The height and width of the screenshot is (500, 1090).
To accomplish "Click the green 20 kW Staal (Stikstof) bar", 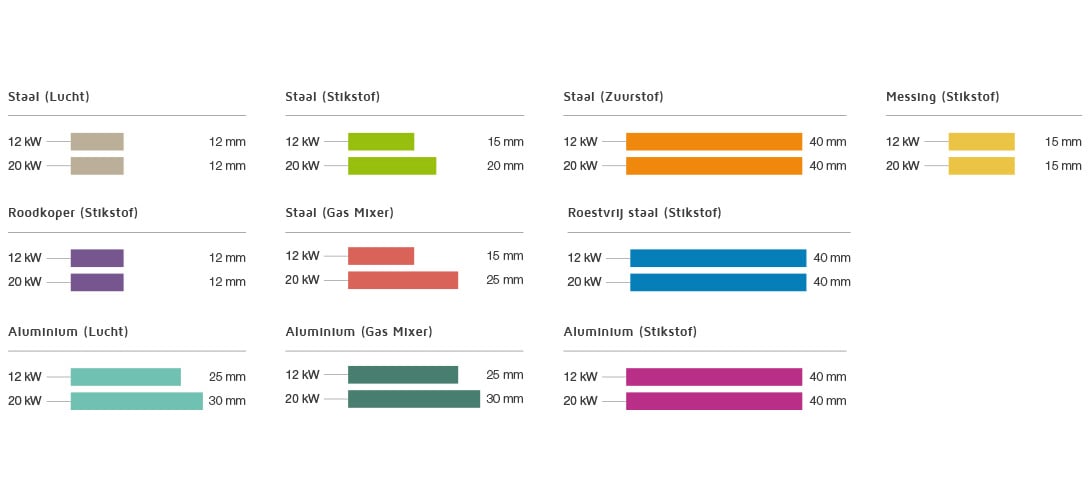I will click(391, 166).
